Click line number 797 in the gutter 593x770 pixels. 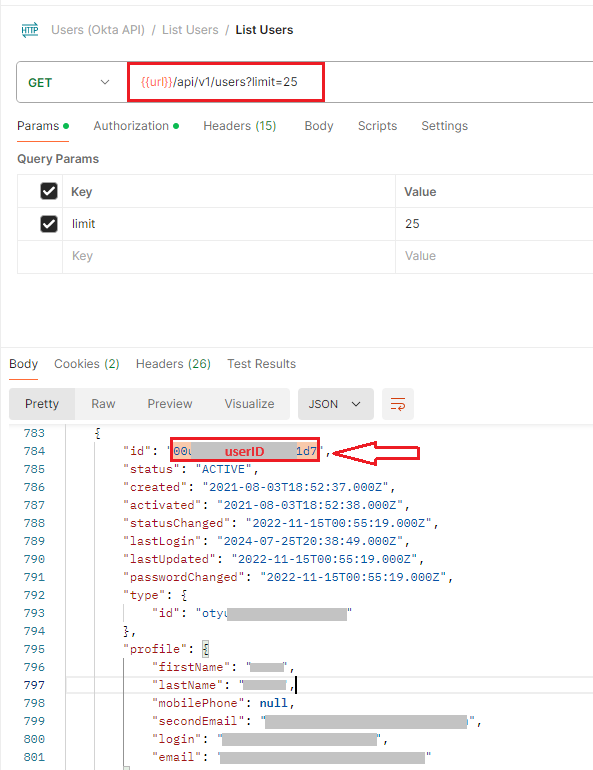pyautogui.click(x=34, y=685)
